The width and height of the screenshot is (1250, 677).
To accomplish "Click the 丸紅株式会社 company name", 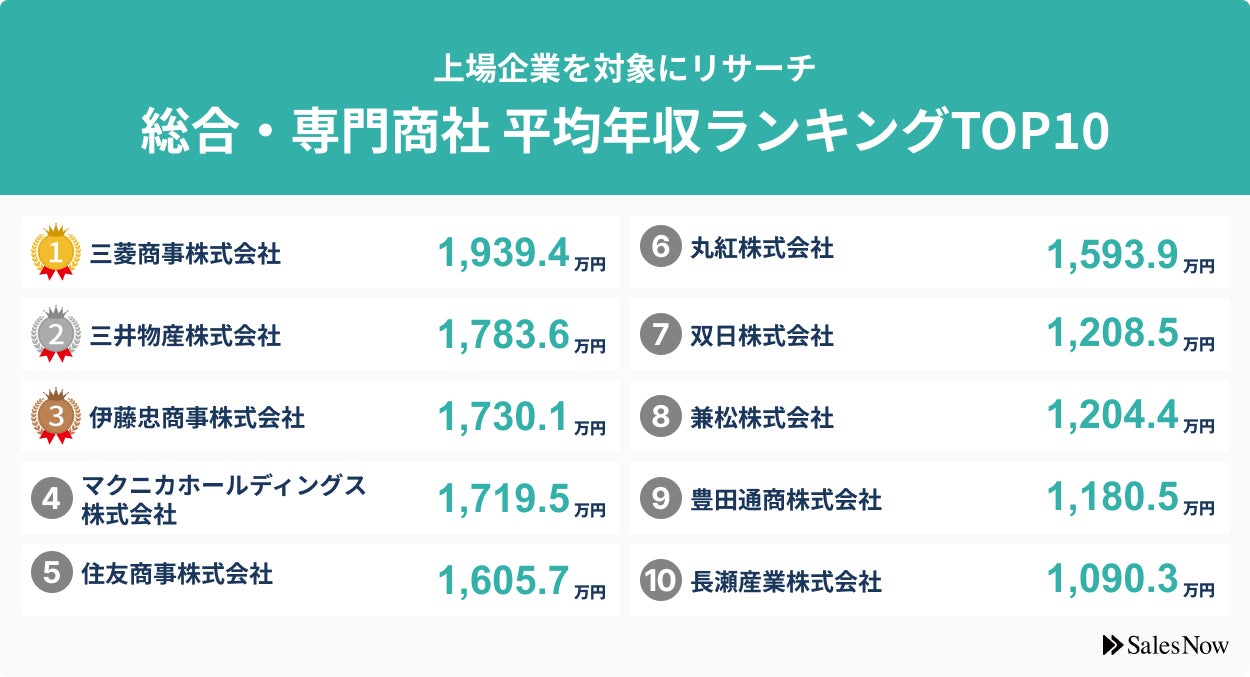I will (762, 248).
